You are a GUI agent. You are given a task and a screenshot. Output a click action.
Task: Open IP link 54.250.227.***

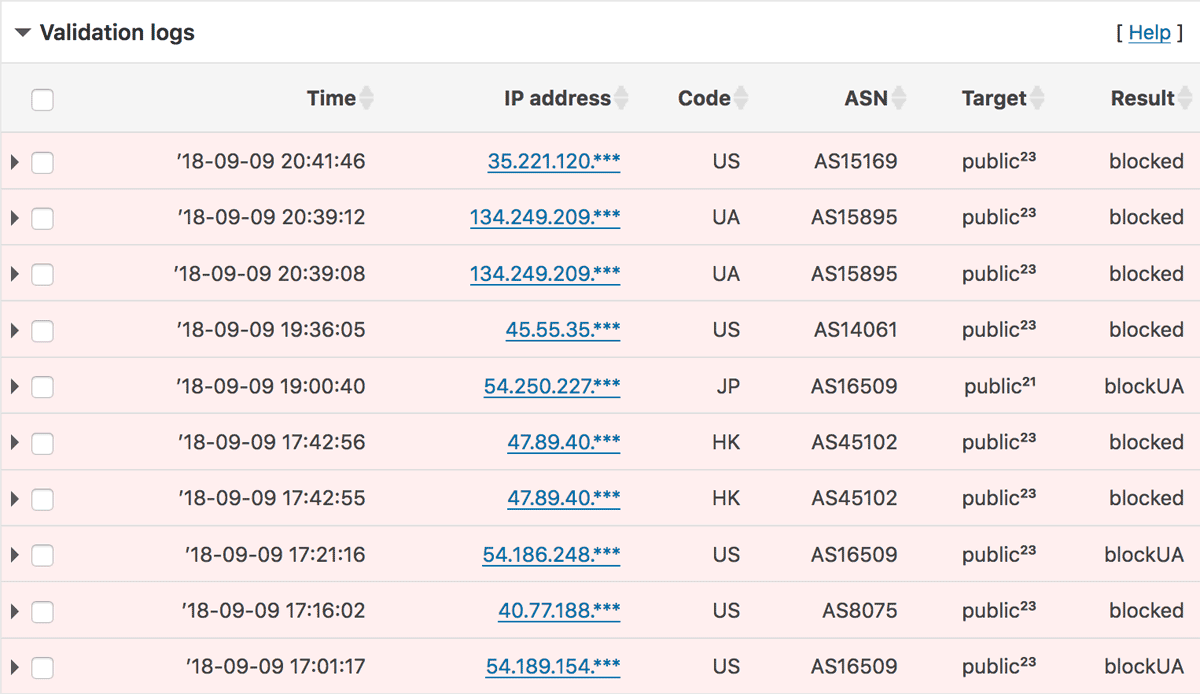[x=552, y=385]
